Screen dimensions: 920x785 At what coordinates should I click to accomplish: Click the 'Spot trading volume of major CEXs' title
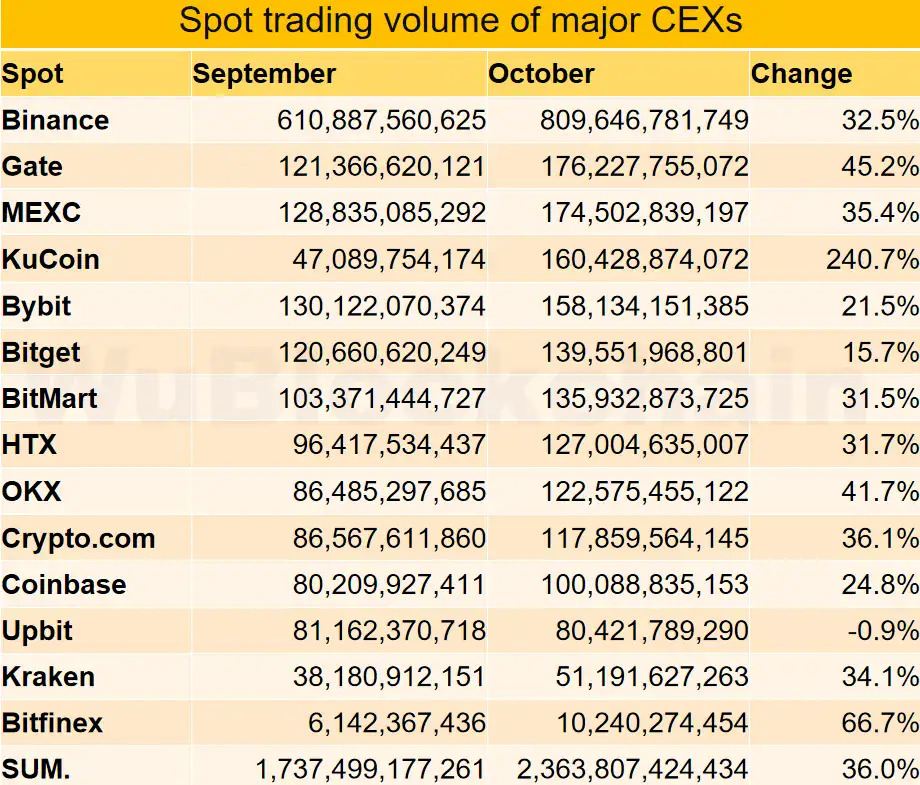460,21
